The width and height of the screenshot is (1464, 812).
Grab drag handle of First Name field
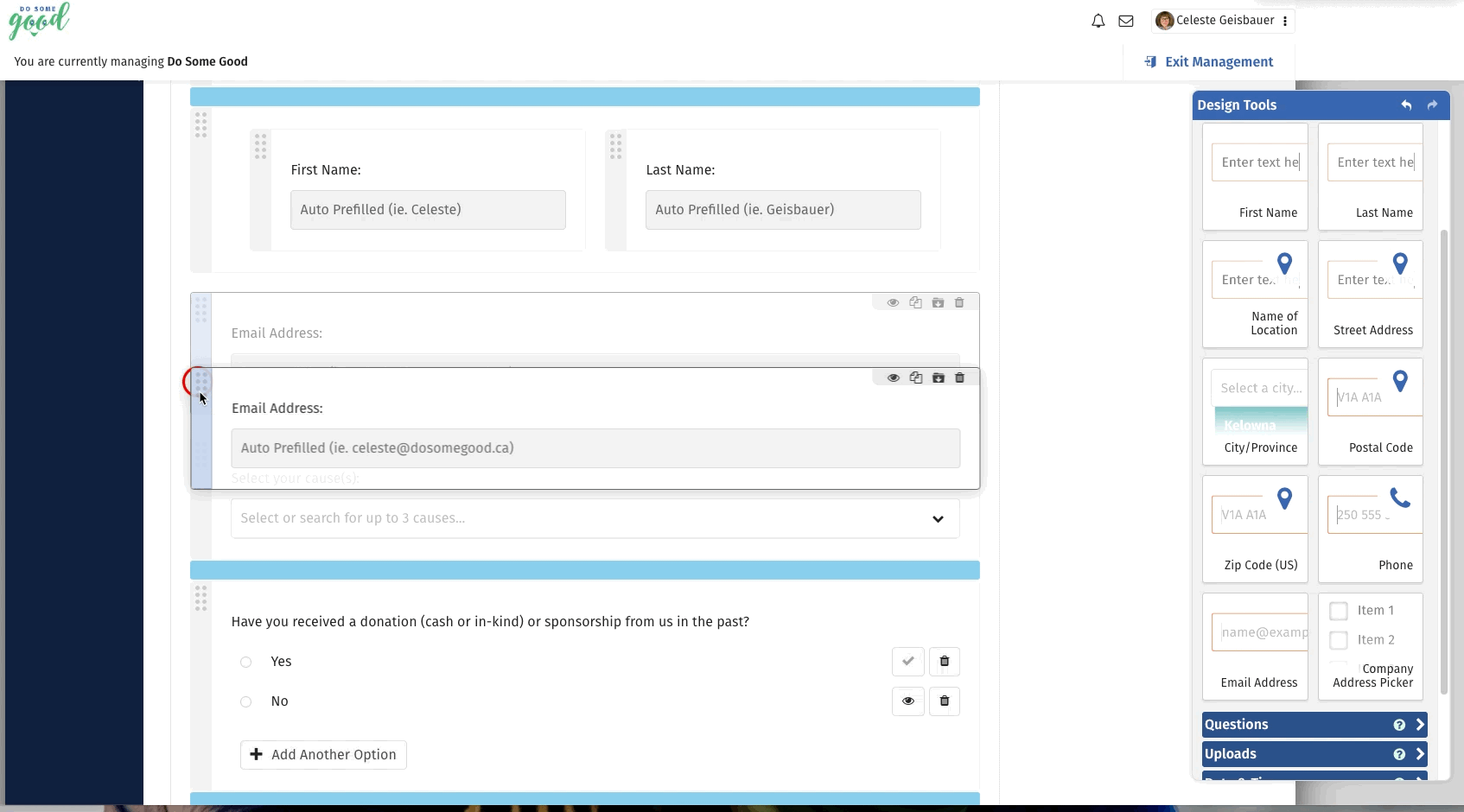point(260,146)
